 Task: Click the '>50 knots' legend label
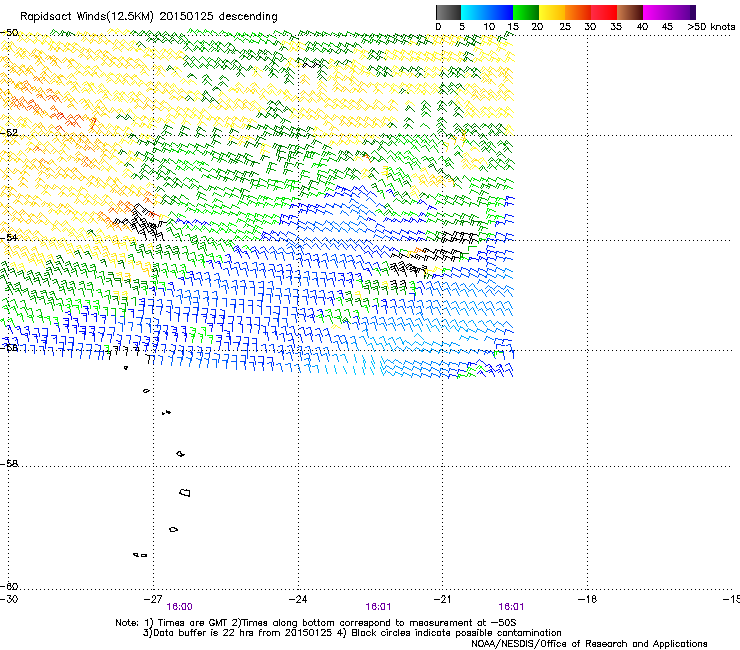pos(711,27)
